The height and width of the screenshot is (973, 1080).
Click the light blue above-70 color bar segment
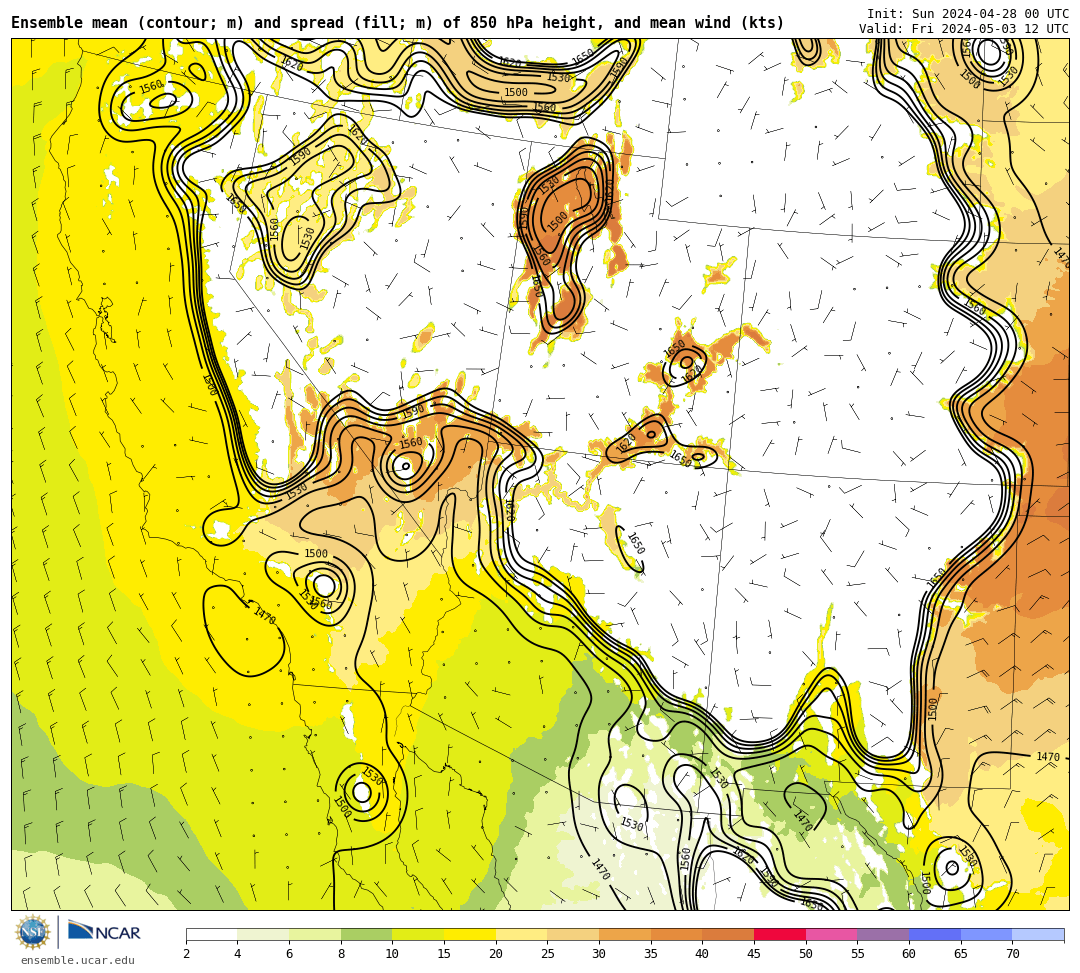pos(1038,934)
